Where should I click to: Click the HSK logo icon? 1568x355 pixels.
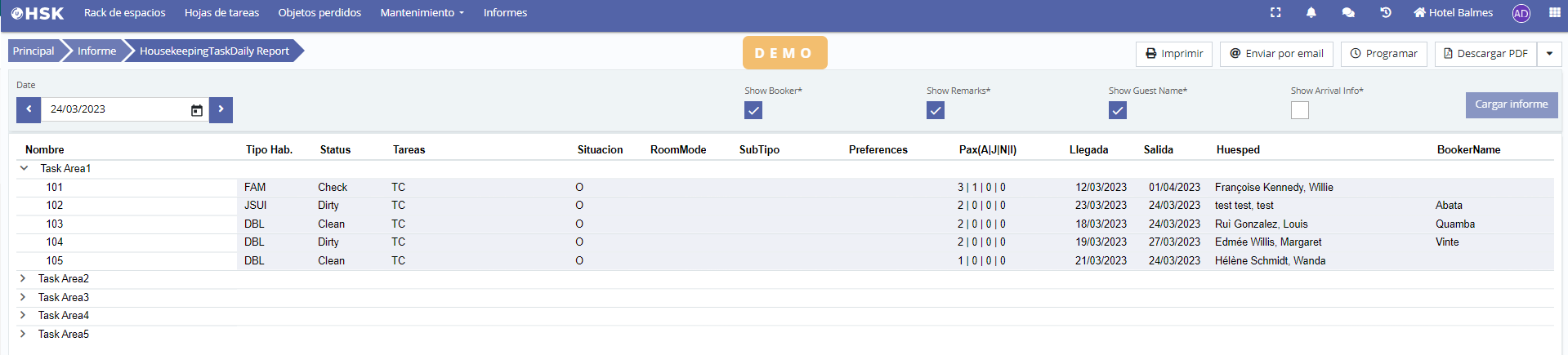tap(37, 13)
